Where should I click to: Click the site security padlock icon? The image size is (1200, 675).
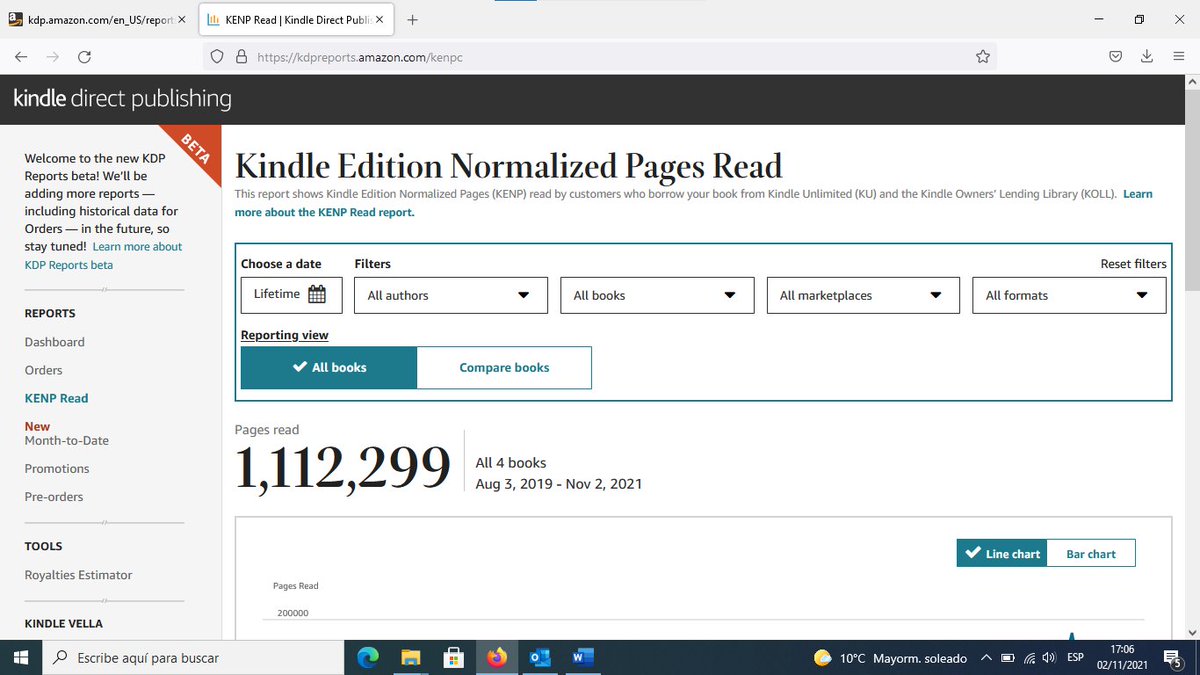tap(241, 57)
